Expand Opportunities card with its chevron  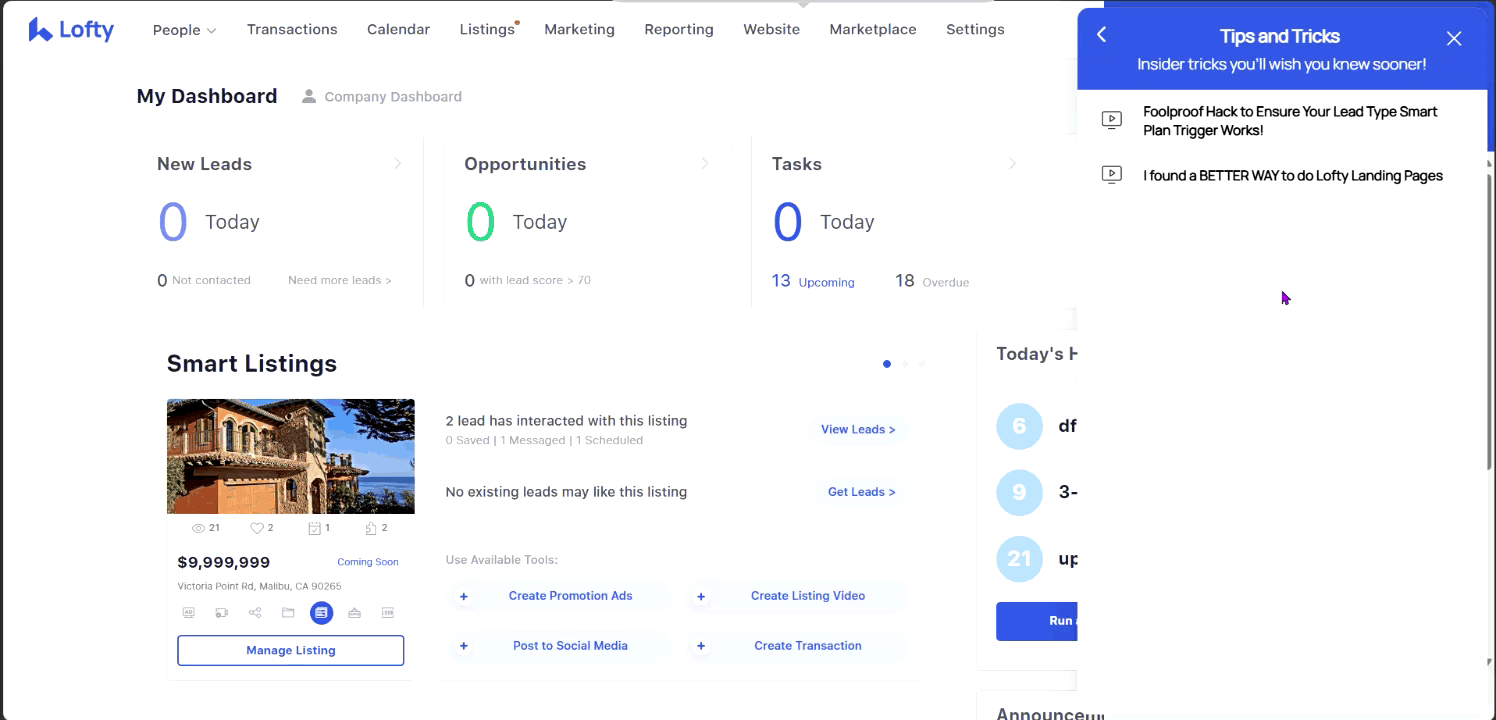click(x=705, y=164)
